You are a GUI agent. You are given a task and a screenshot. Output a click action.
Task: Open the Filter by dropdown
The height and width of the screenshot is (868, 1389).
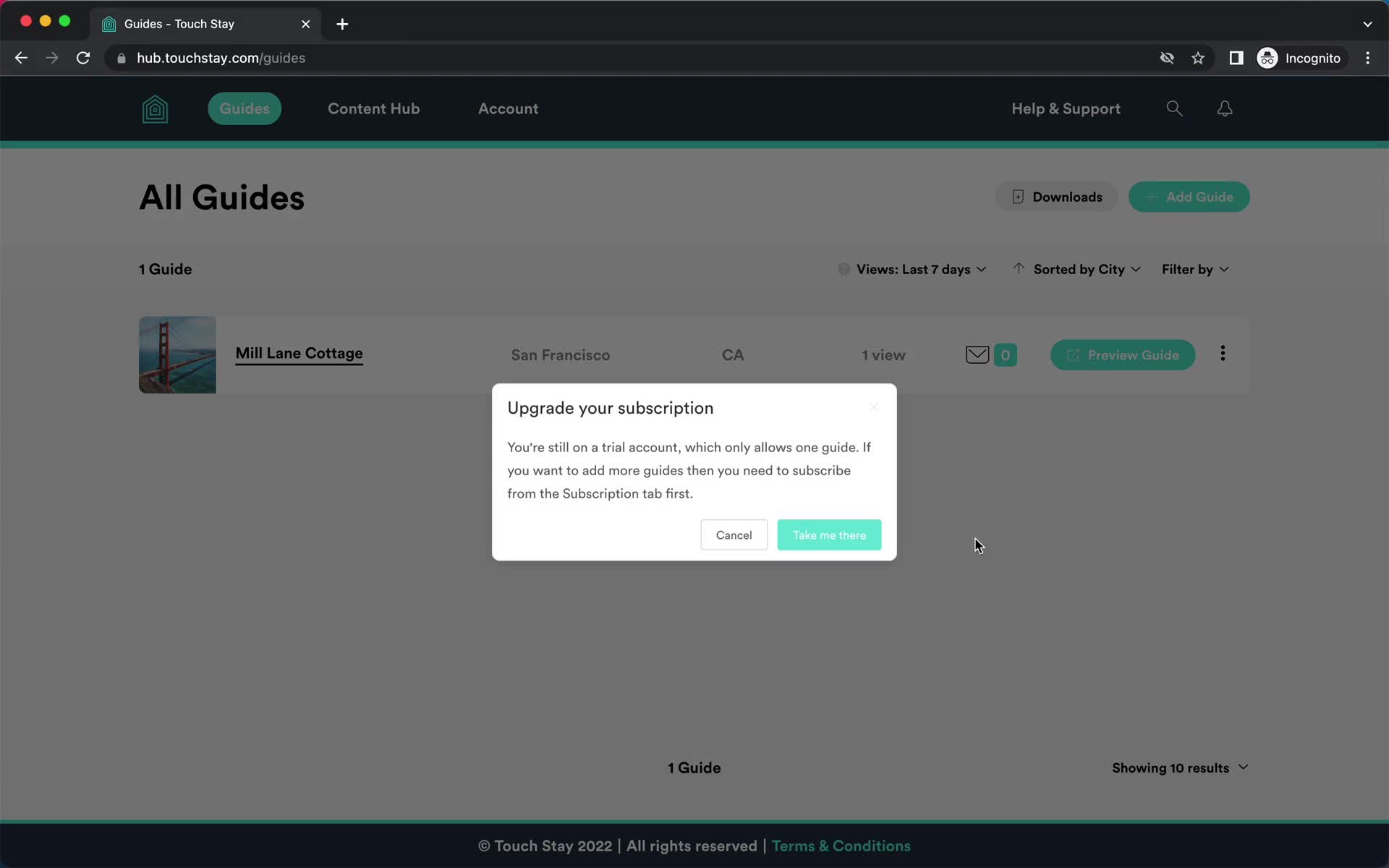[x=1195, y=269]
